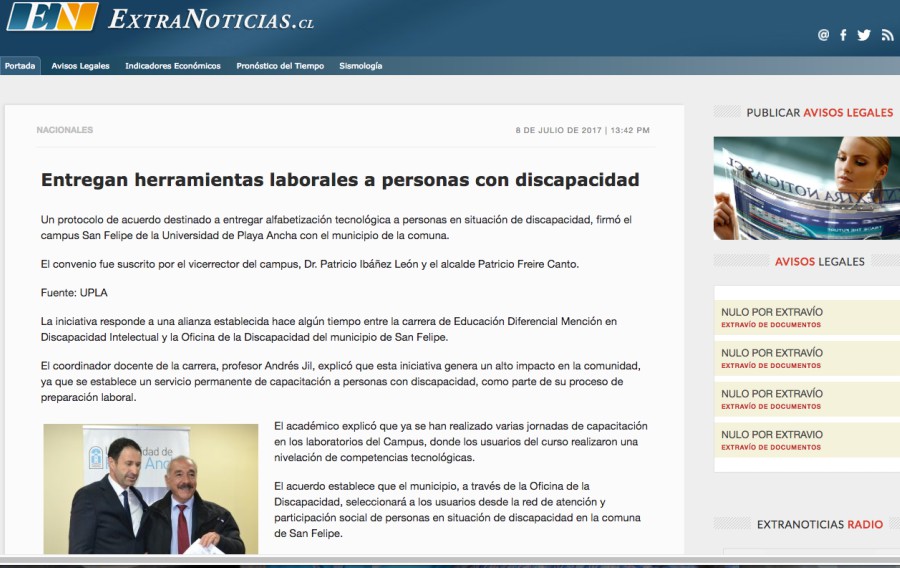The image size is (900, 568).
Task: Click the ExtraNoticias.cl site title
Action: coord(211,19)
